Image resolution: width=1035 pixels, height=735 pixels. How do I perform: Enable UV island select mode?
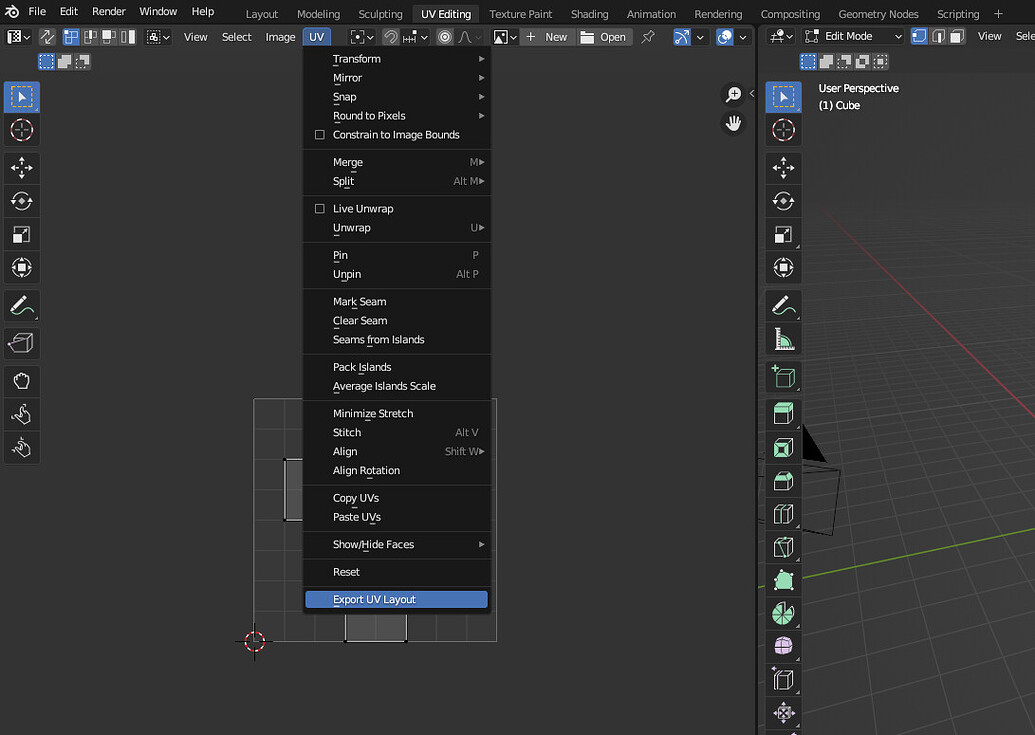128,37
